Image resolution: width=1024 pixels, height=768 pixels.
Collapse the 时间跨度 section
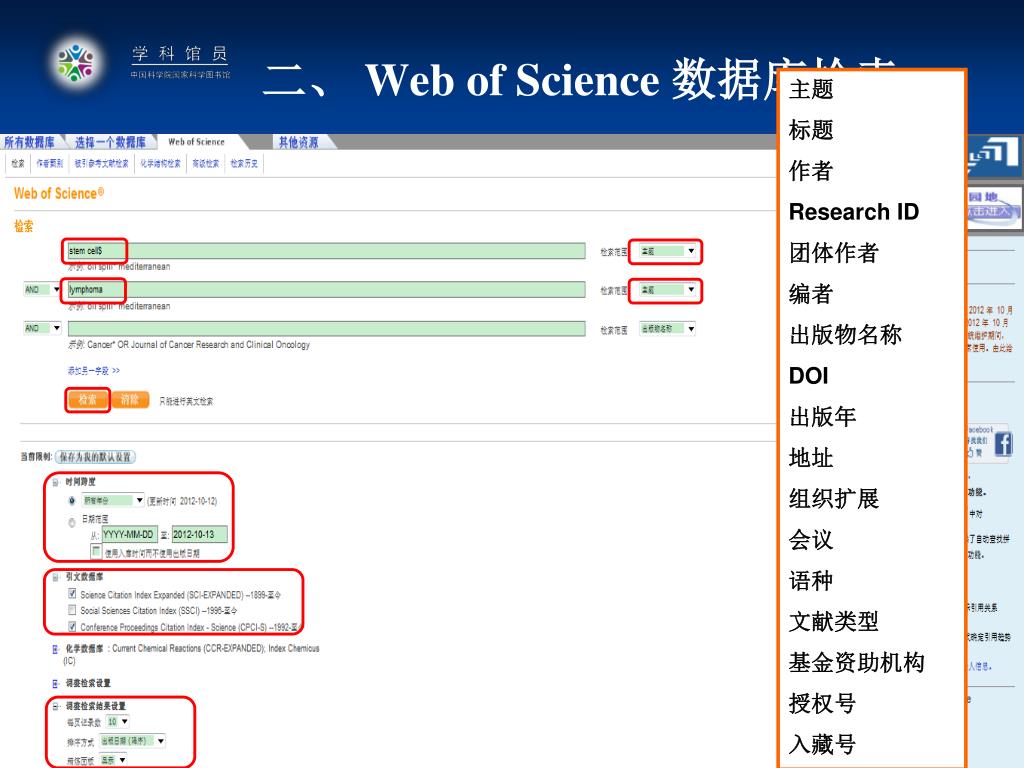pos(56,483)
